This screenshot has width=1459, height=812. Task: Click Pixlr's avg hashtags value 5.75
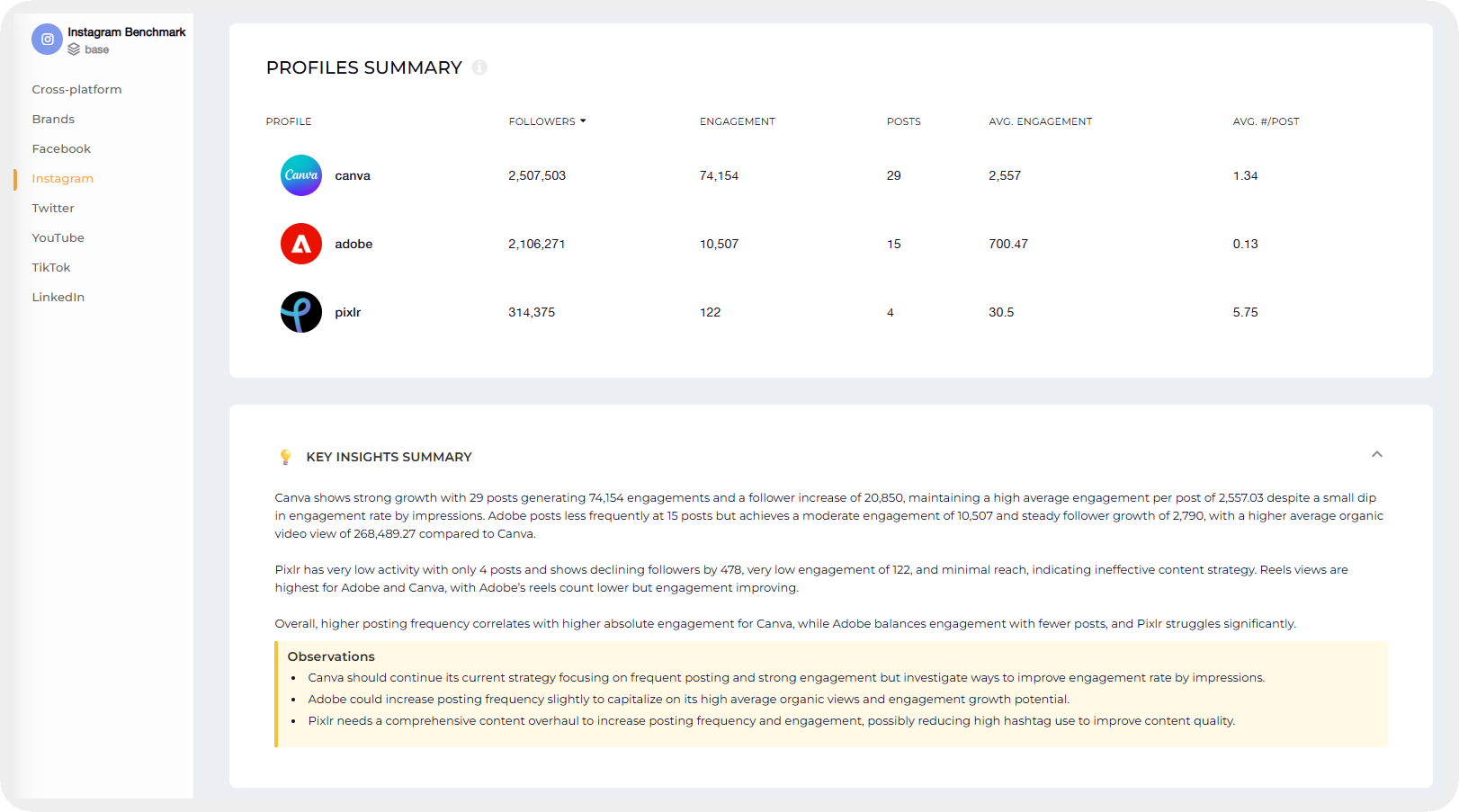point(1246,312)
